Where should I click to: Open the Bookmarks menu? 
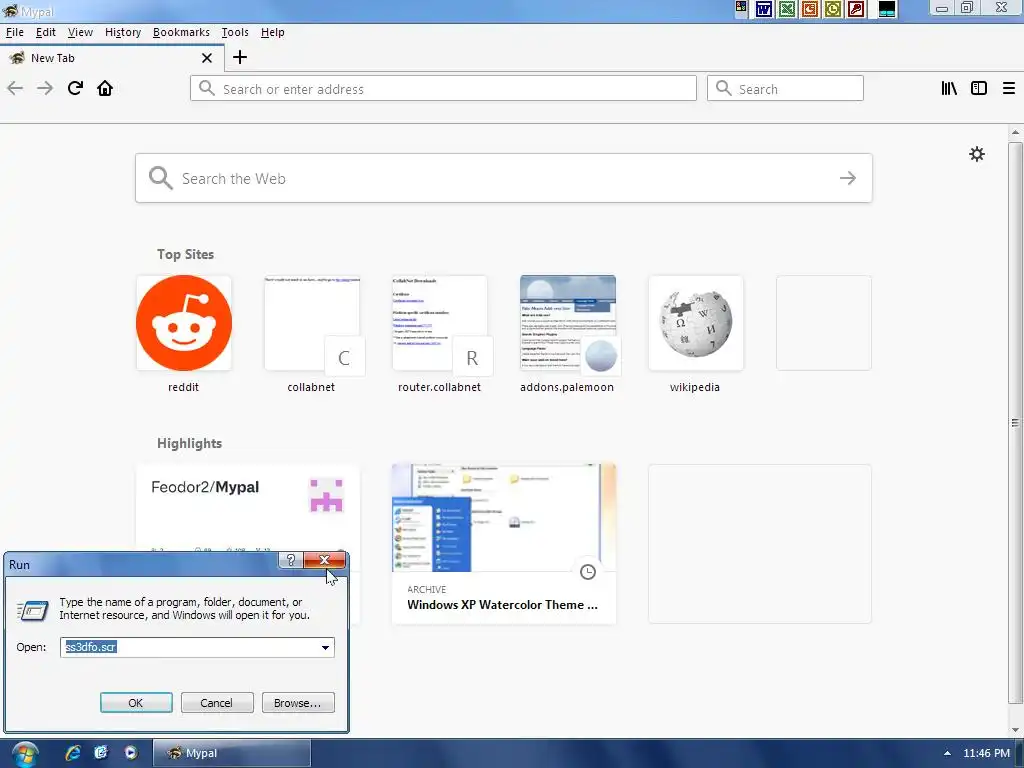pyautogui.click(x=182, y=32)
